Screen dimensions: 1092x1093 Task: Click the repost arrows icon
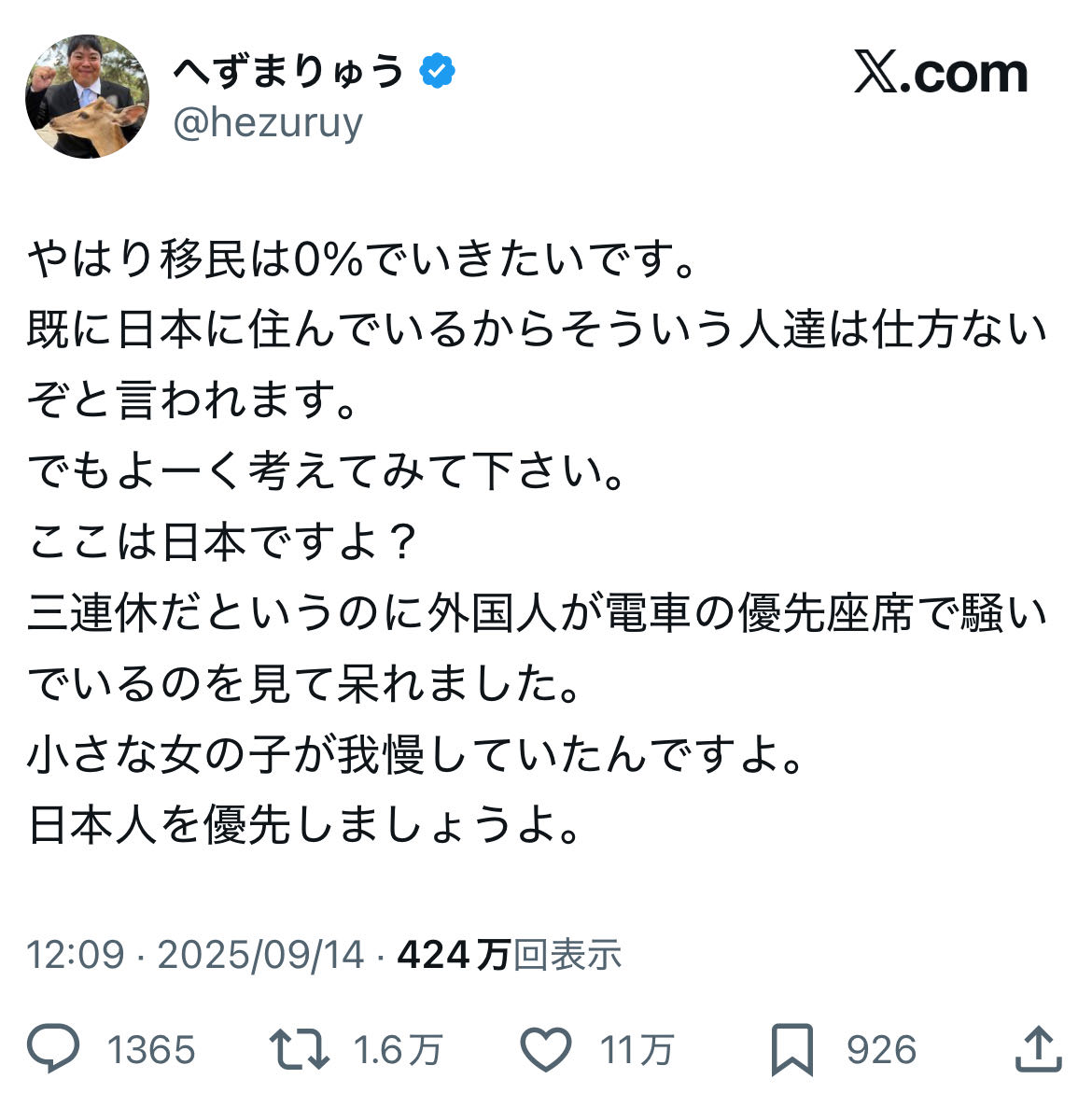pos(299,1048)
